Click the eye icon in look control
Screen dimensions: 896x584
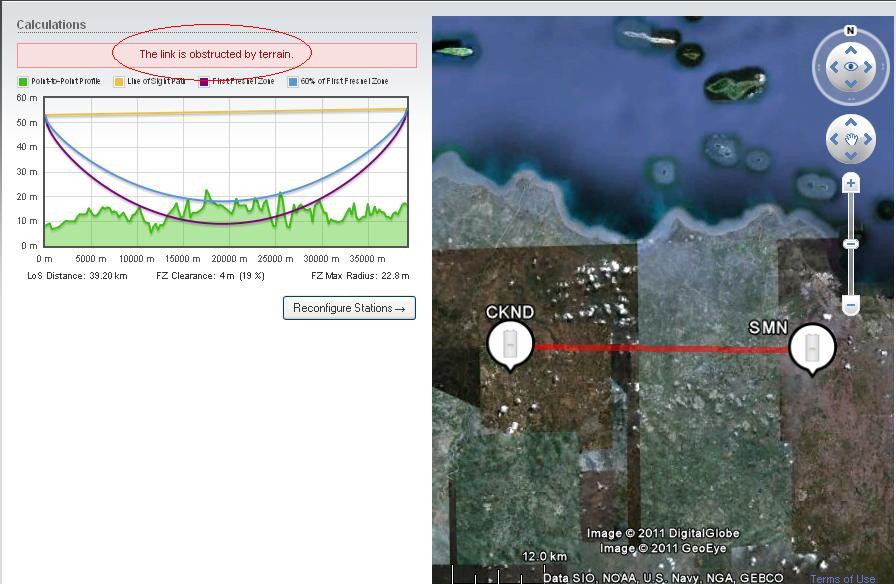click(x=851, y=67)
